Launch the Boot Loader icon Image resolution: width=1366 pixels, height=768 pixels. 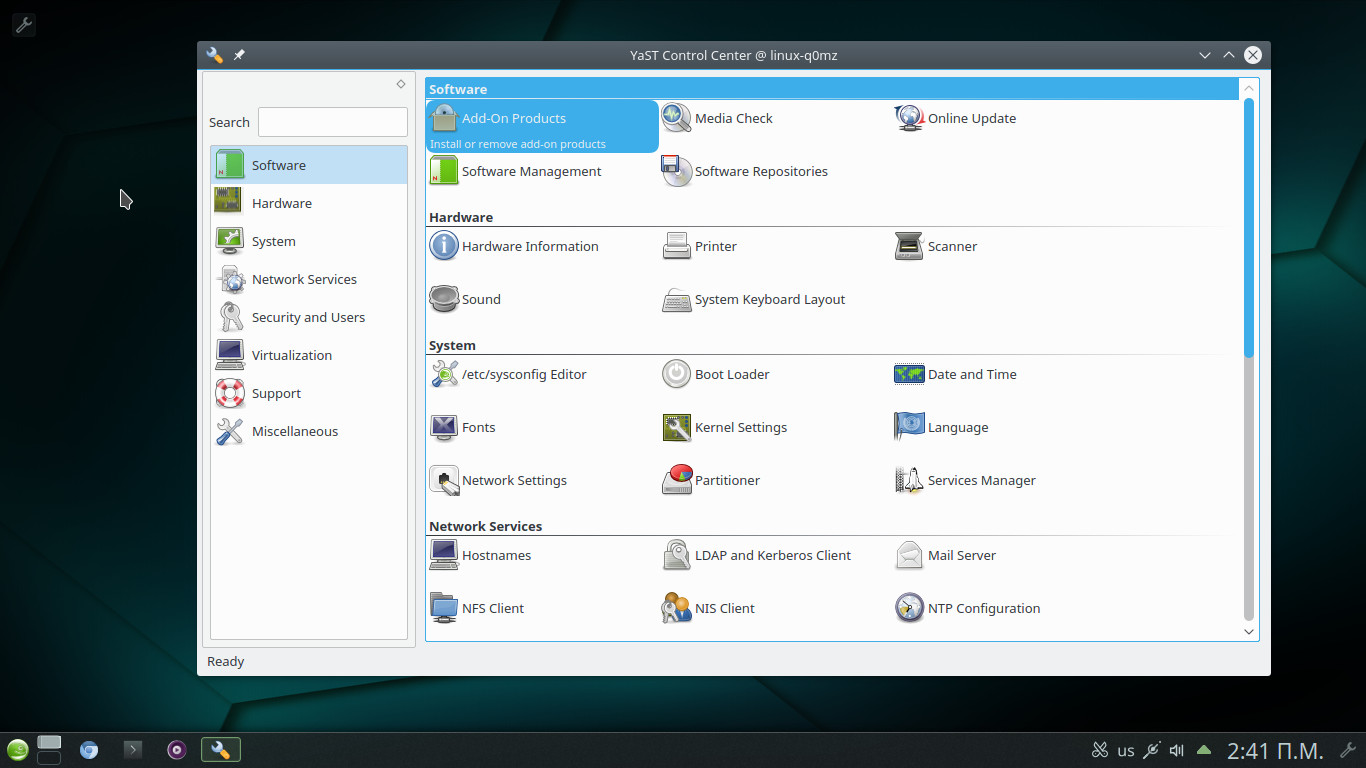pos(677,374)
